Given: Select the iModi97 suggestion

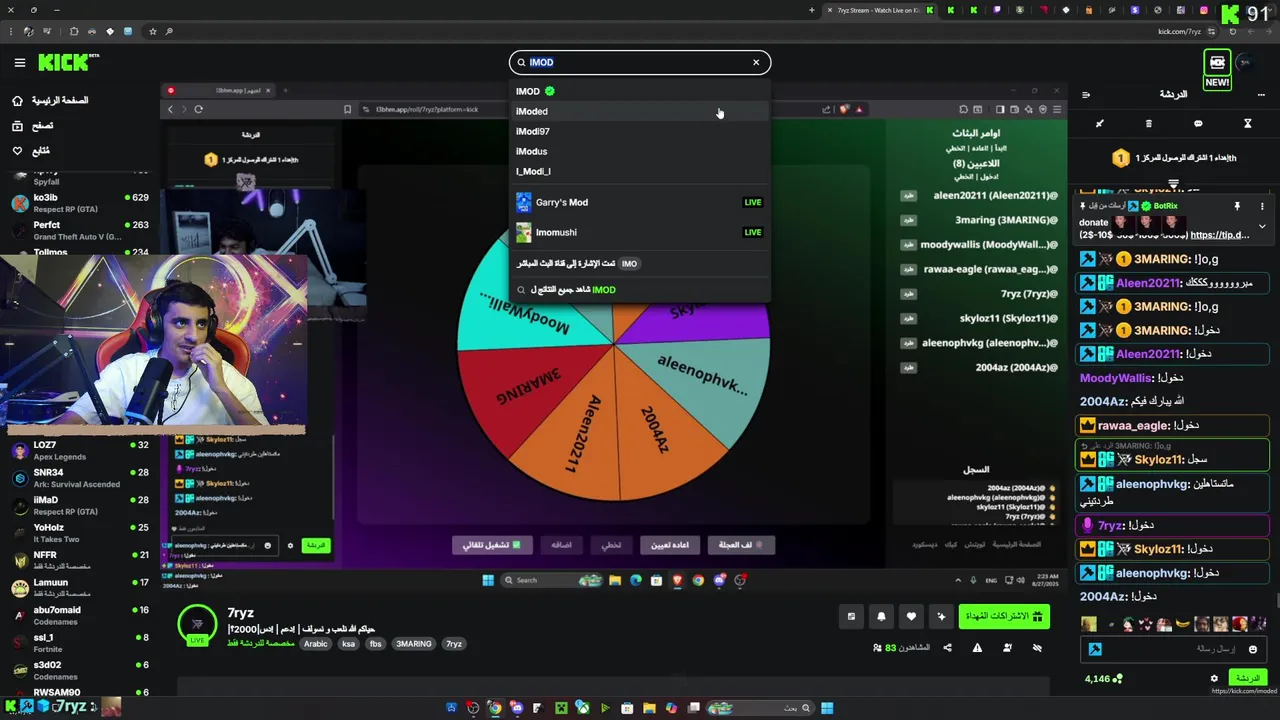Looking at the screenshot, I should tap(639, 131).
